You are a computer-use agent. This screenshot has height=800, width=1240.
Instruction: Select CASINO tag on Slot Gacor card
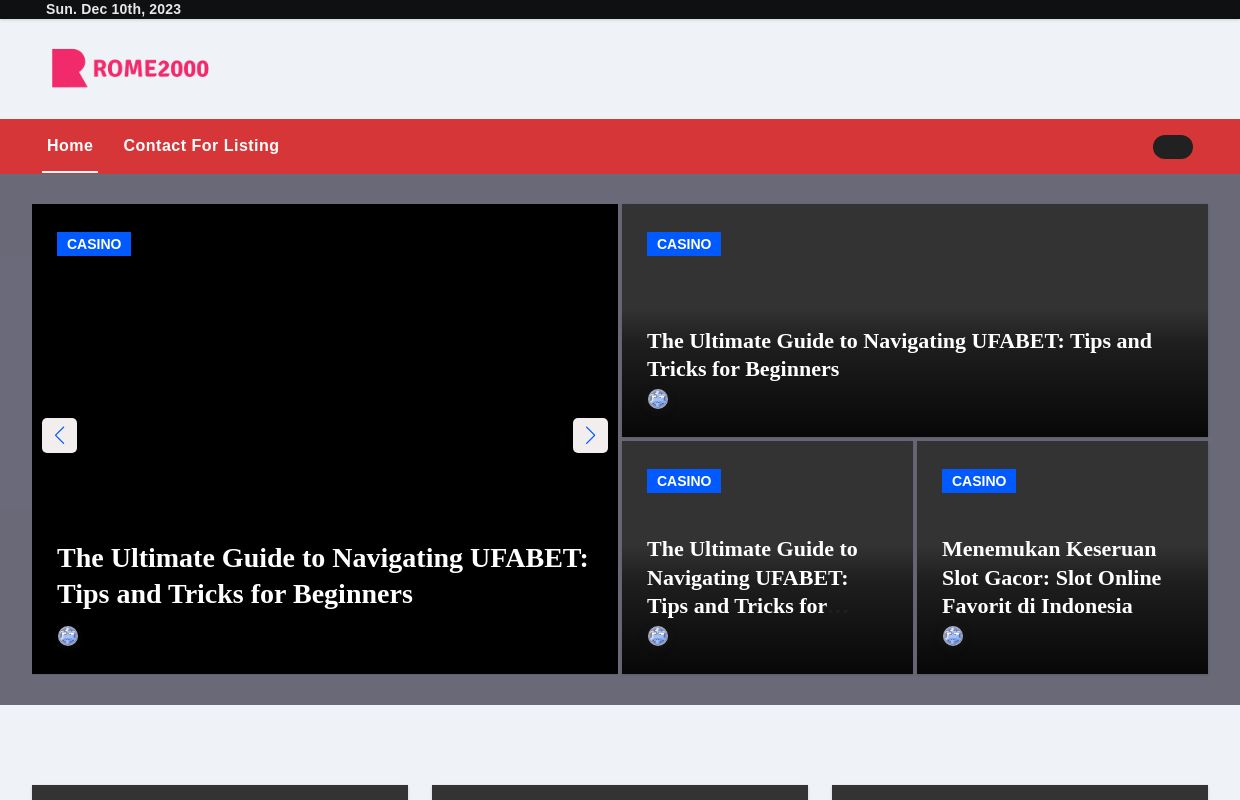pyautogui.click(x=979, y=481)
